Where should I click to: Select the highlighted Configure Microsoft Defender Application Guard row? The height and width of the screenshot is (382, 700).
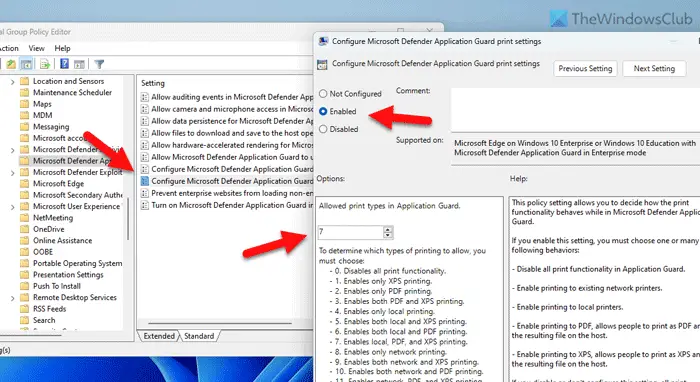point(227,181)
